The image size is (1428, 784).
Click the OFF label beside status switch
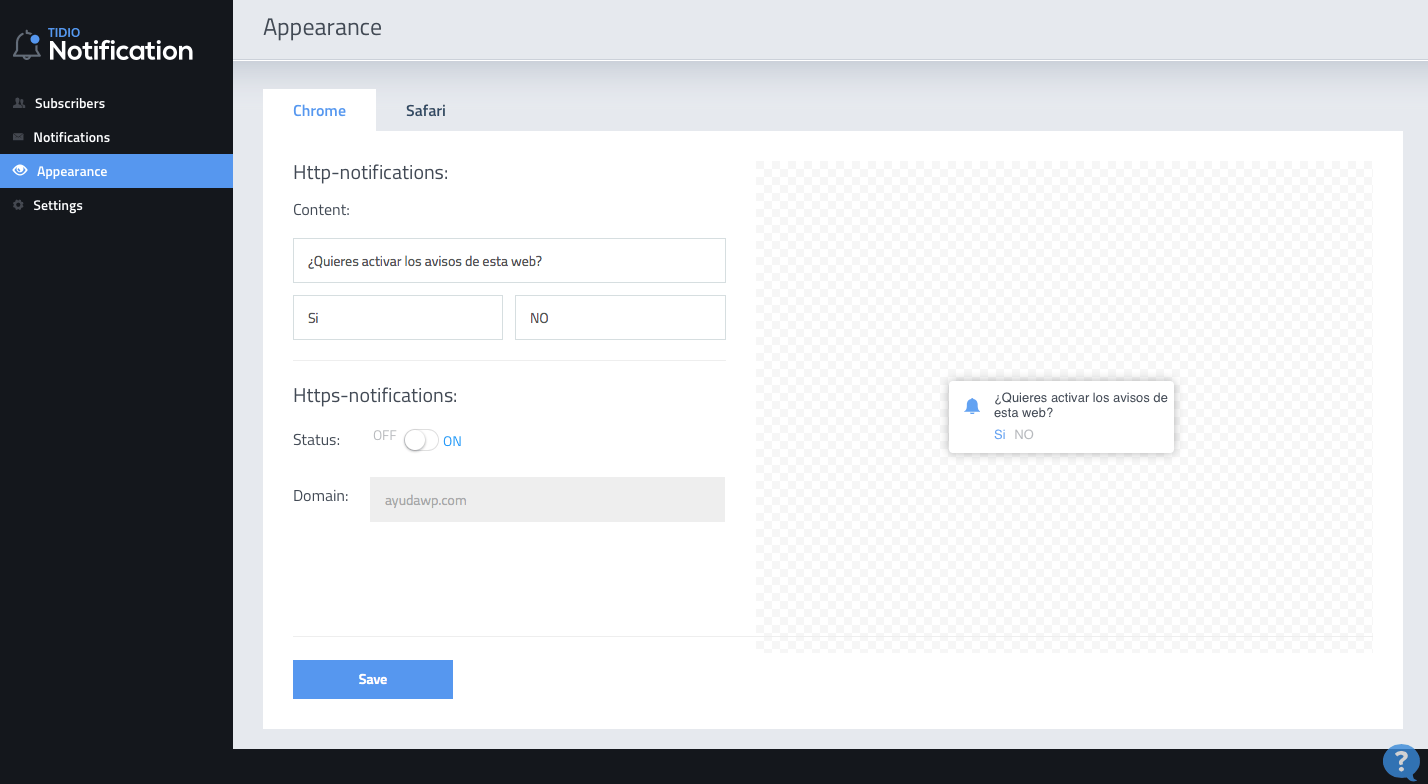tap(384, 436)
